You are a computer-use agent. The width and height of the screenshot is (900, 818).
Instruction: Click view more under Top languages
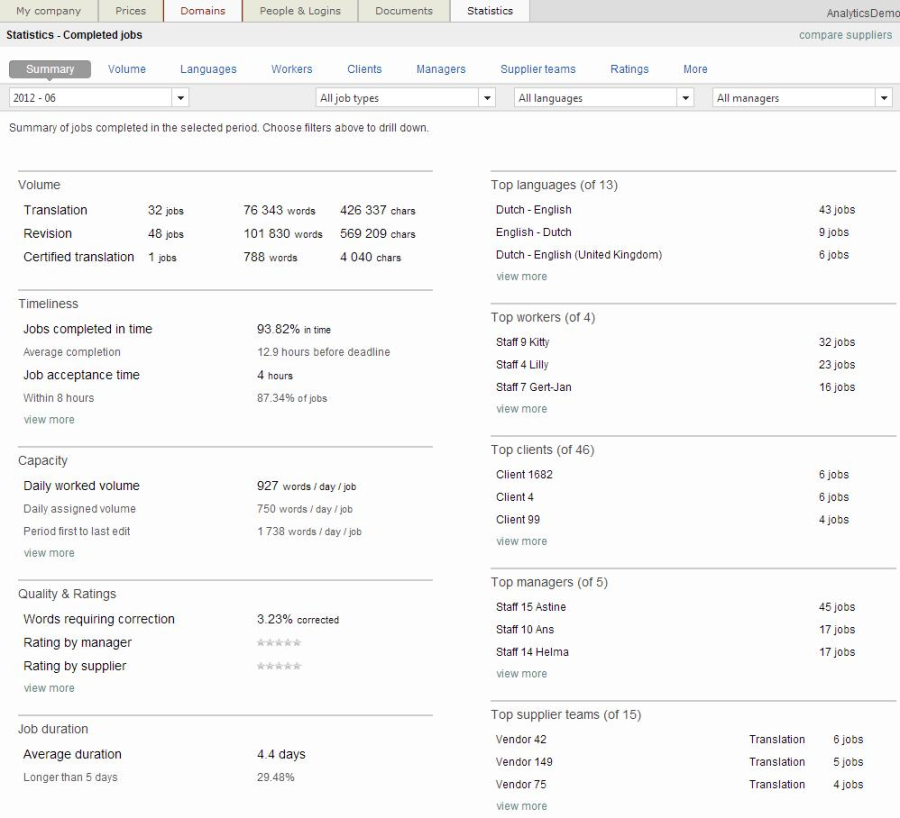click(522, 277)
